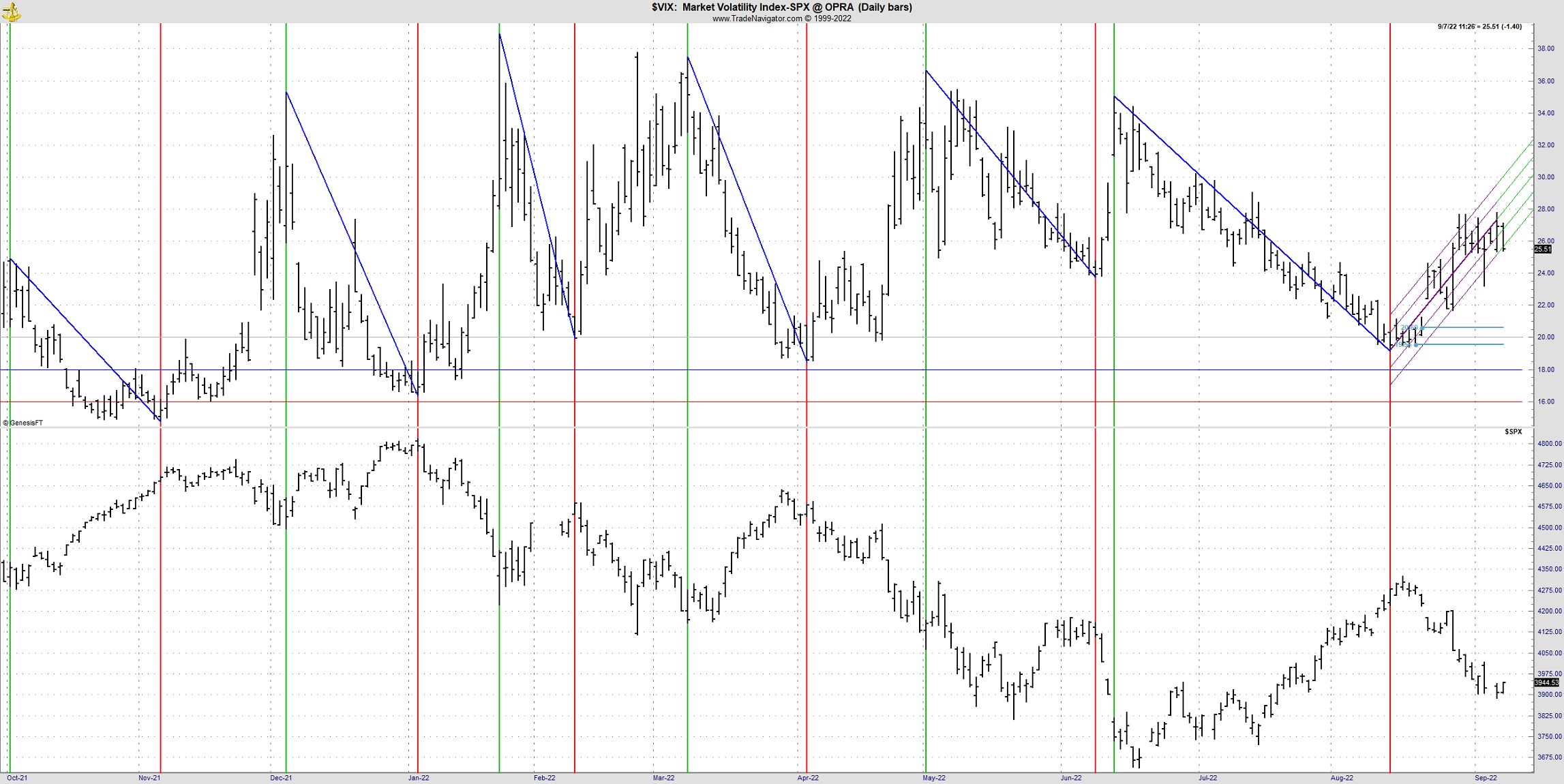1564x784 pixels.
Task: Click the Apr-22 date axis label
Action: pyautogui.click(x=808, y=778)
